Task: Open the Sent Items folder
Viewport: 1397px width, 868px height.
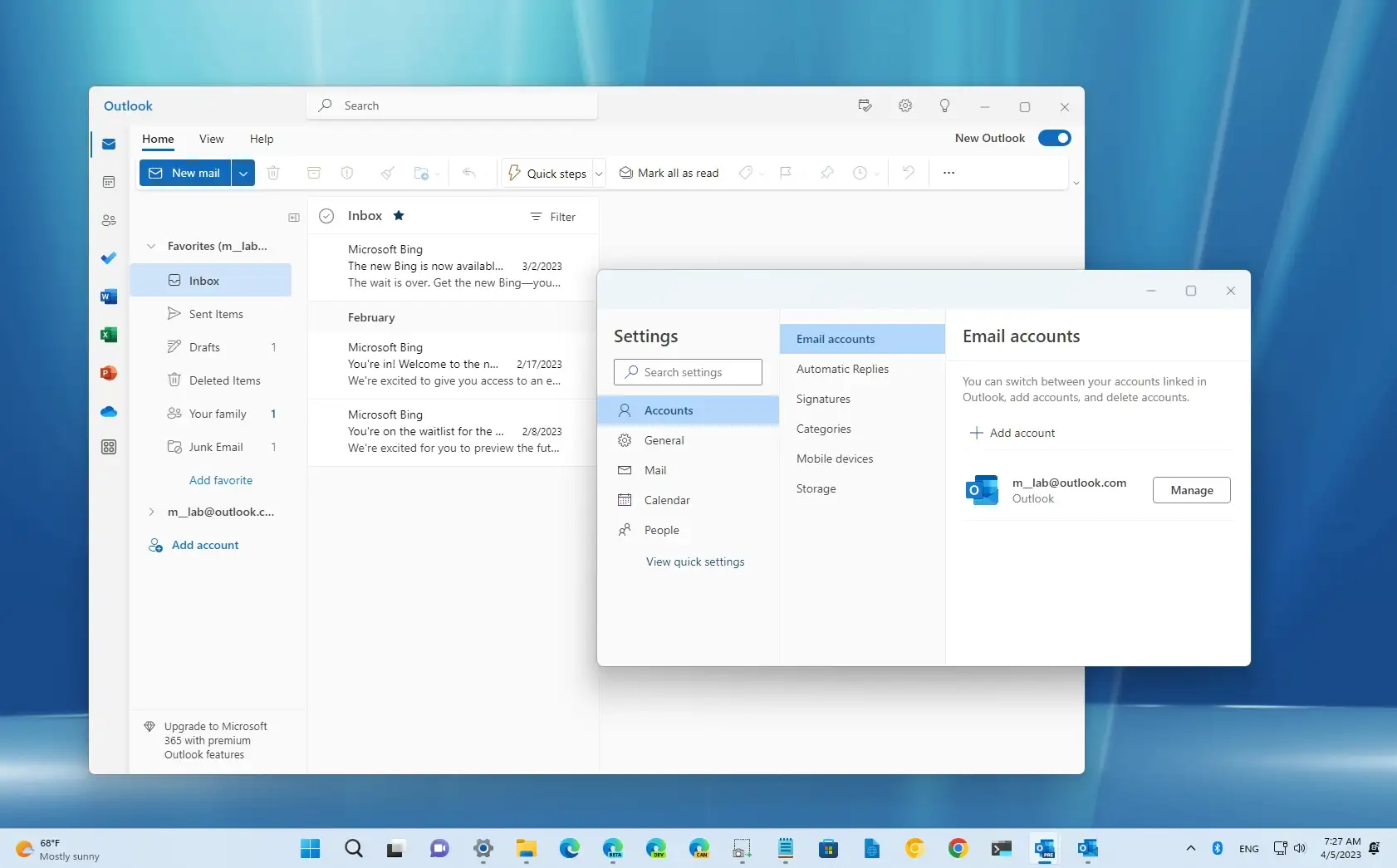Action: (211, 314)
